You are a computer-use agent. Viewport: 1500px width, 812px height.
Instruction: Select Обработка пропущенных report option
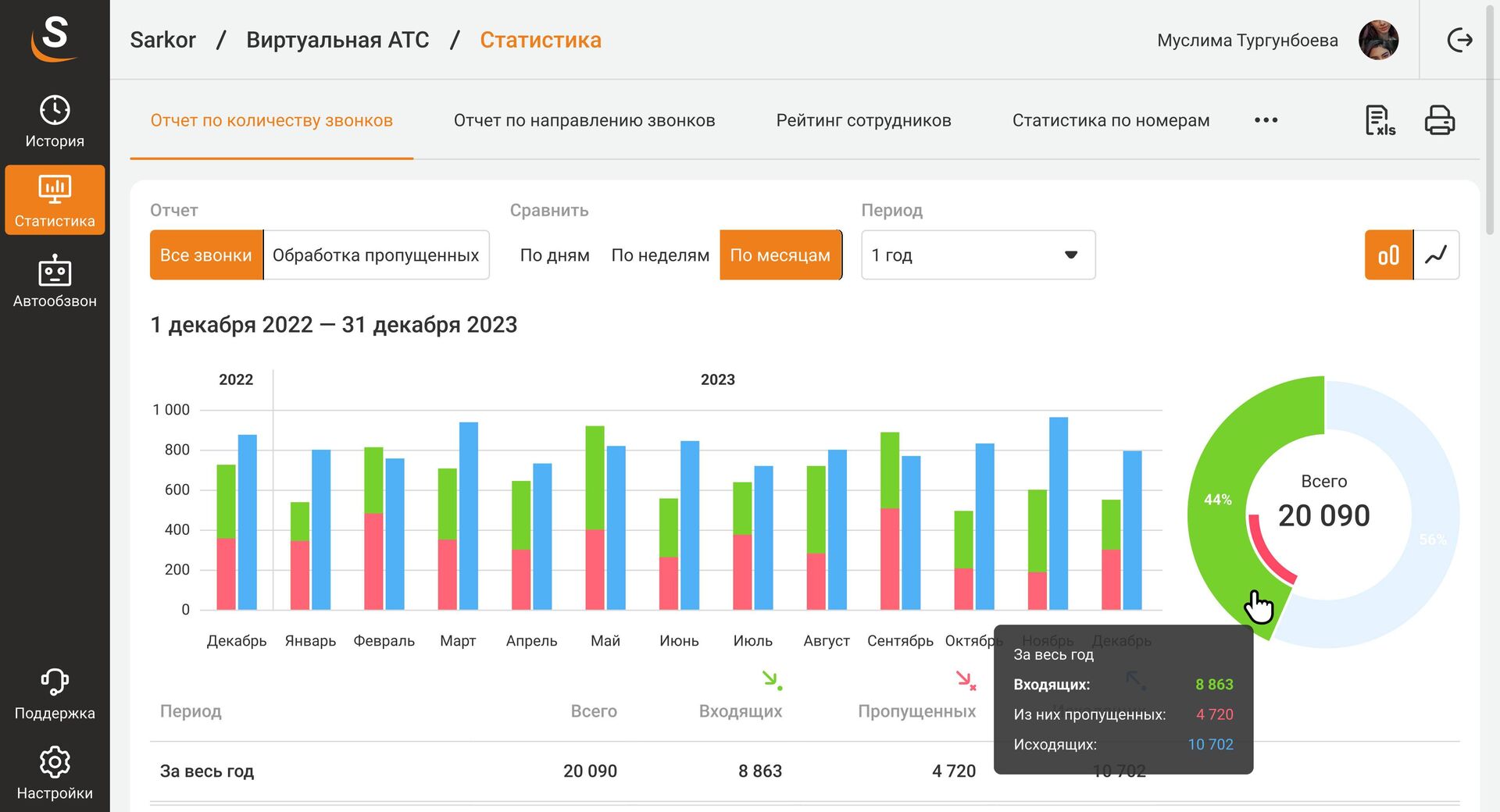click(x=376, y=255)
